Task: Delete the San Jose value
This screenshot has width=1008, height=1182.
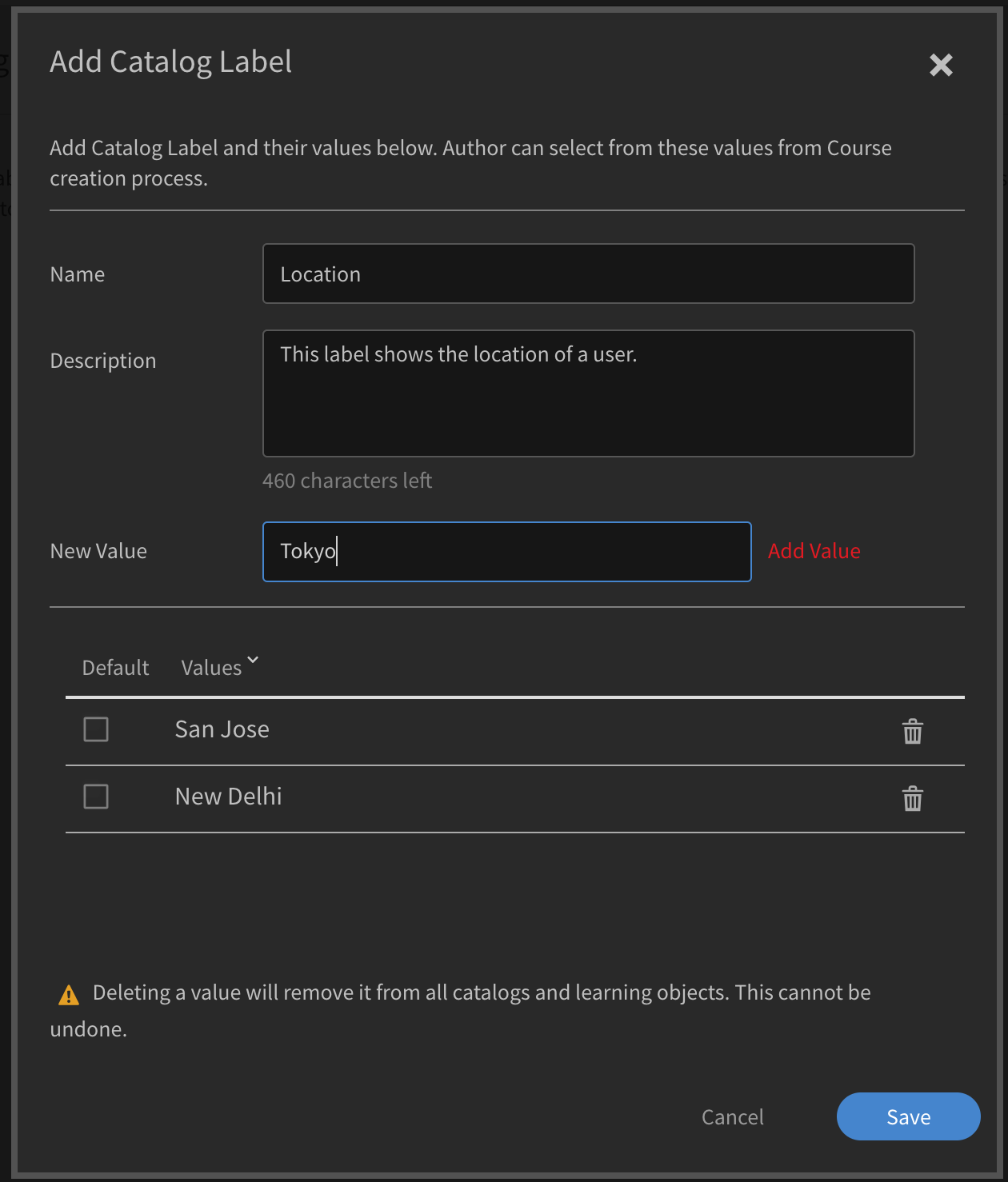Action: 913,732
